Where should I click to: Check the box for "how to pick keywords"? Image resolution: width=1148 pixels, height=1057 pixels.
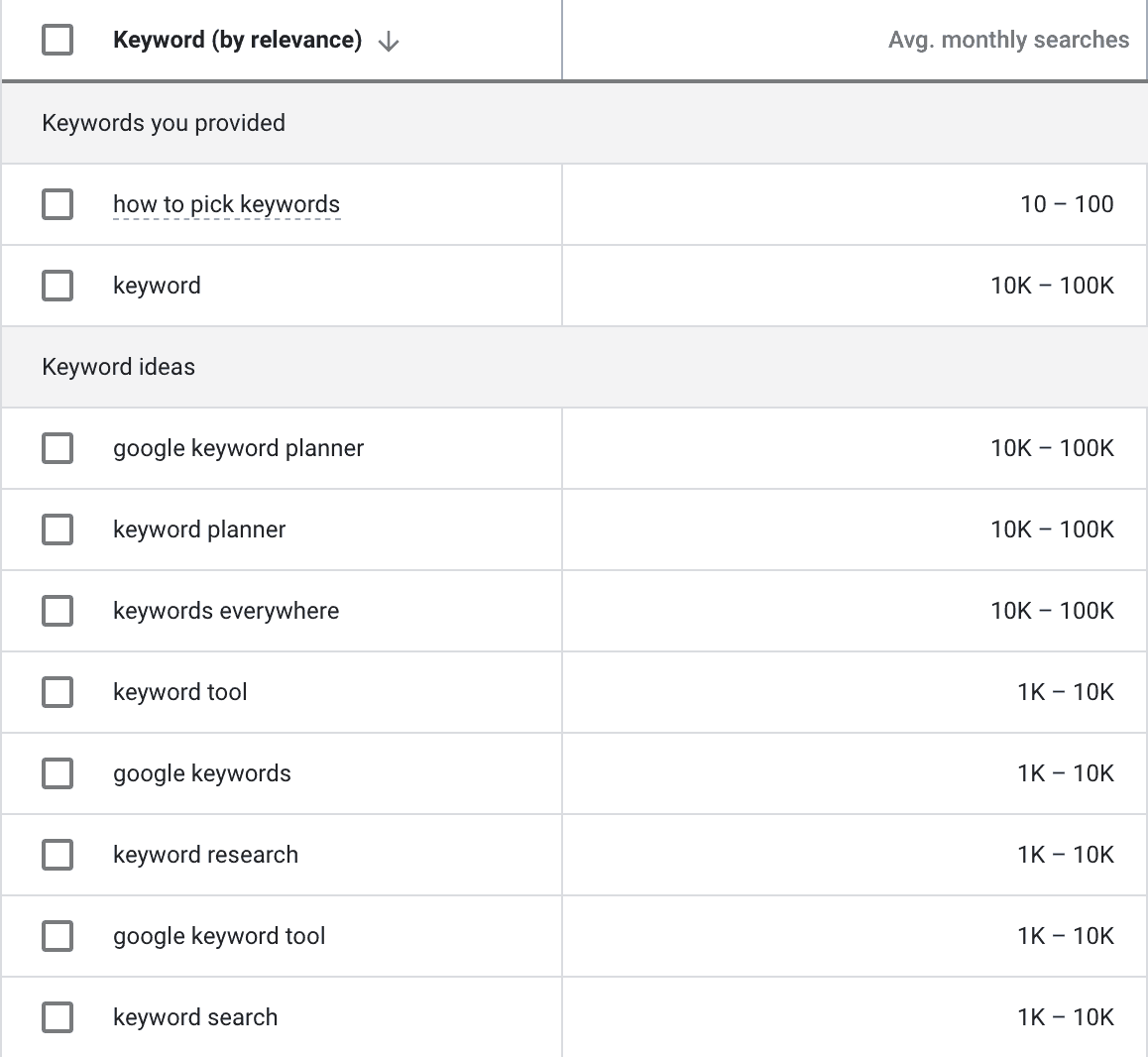[57, 204]
